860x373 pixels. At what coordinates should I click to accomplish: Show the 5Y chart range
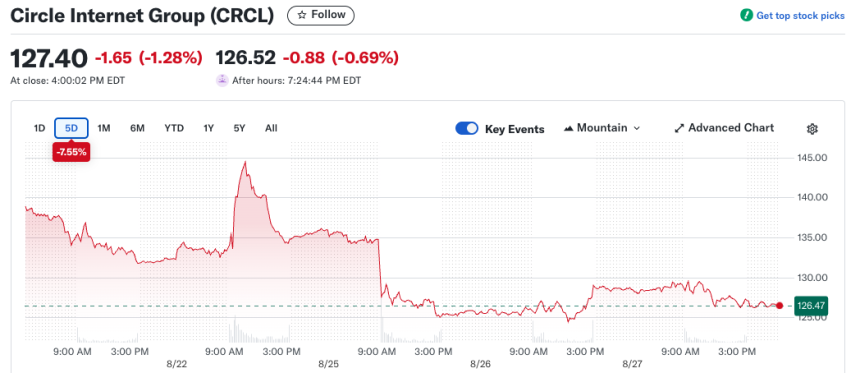[x=239, y=128]
